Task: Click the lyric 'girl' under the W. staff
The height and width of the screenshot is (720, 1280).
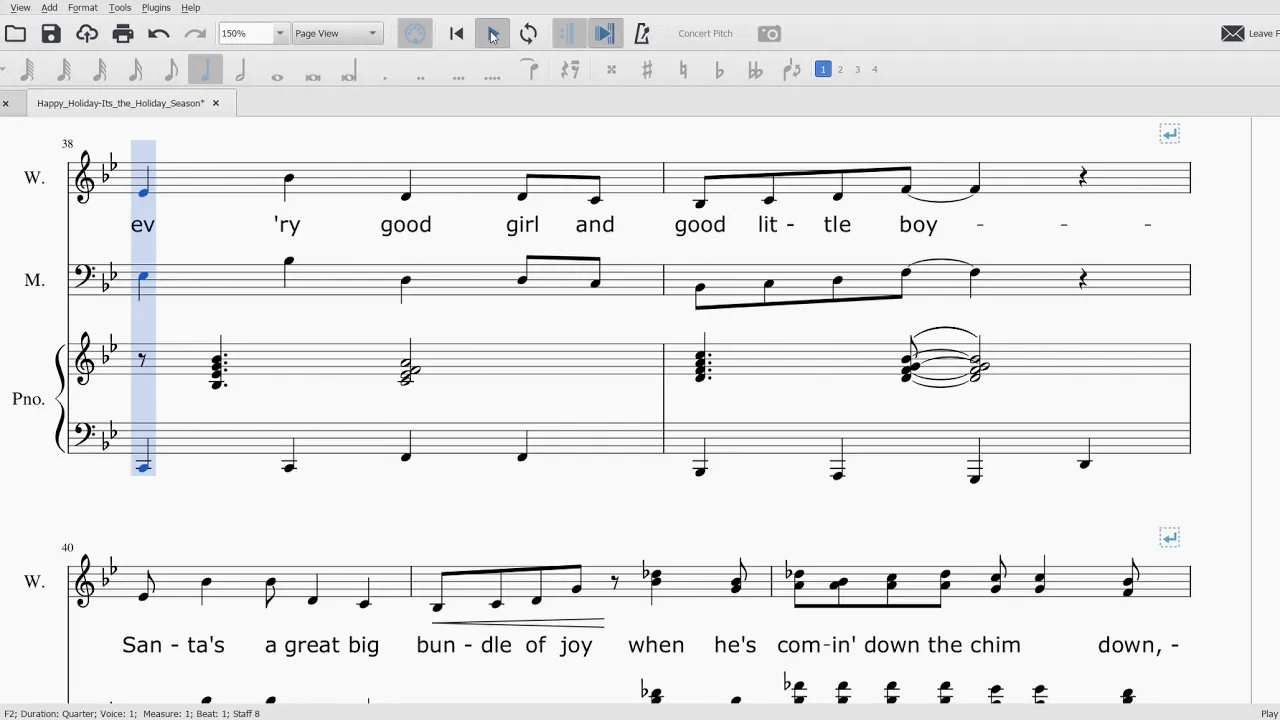Action: [x=522, y=225]
